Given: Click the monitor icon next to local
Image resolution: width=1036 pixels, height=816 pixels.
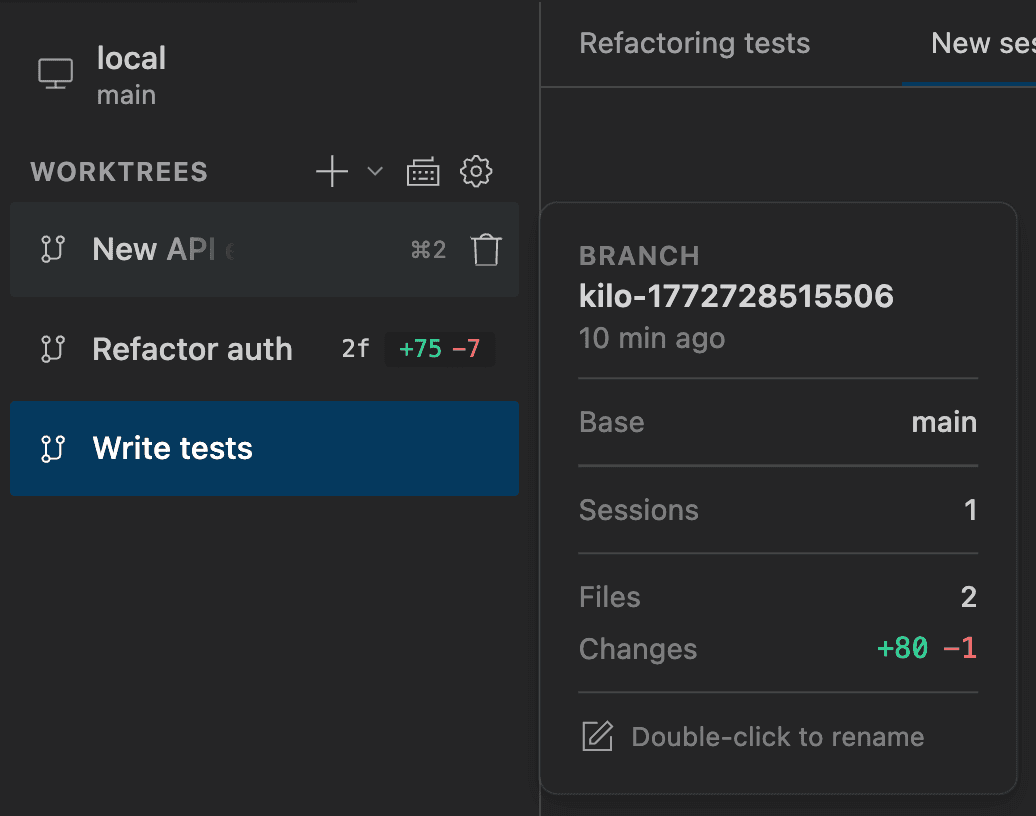Looking at the screenshot, I should tap(55, 72).
